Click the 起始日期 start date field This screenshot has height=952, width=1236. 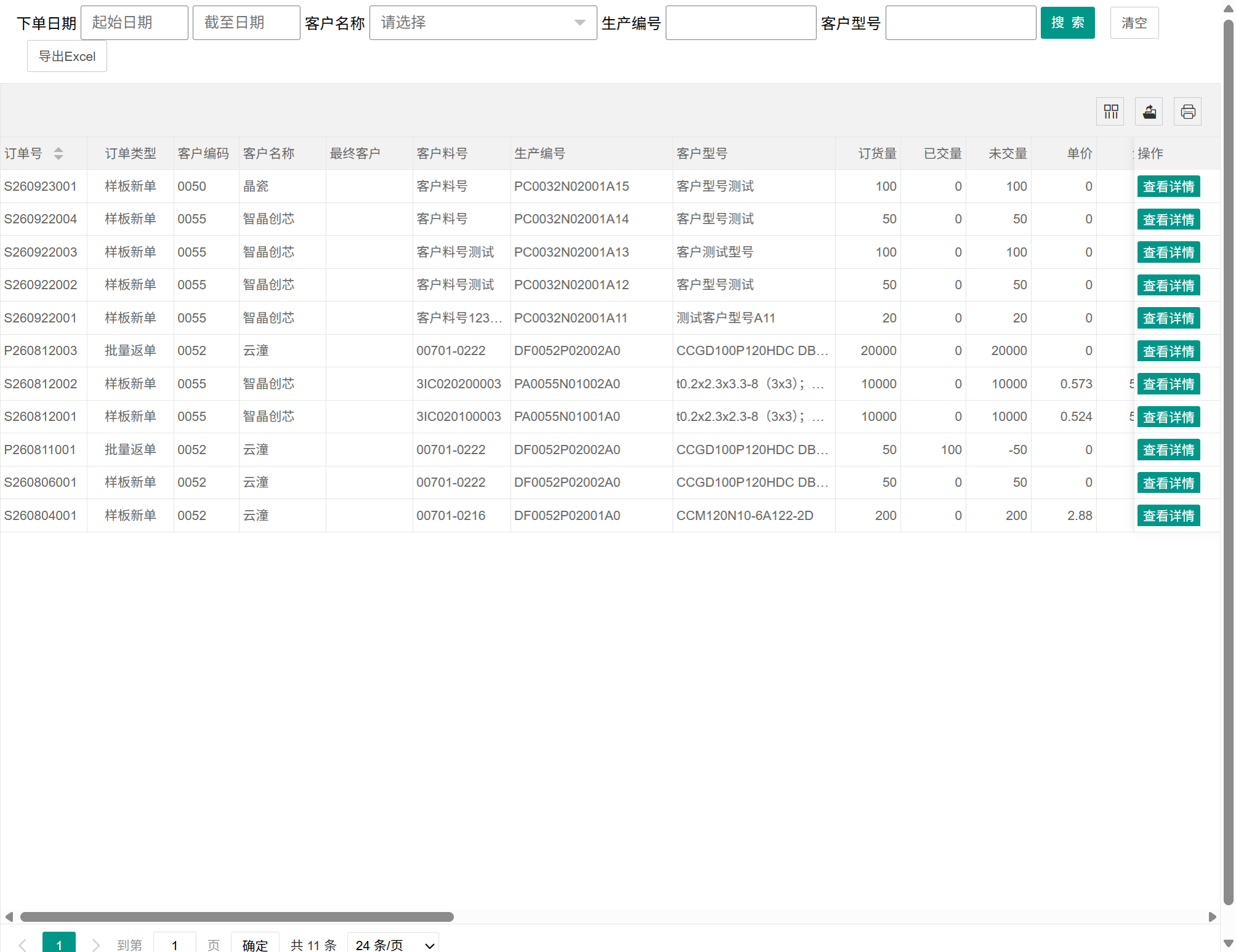pyautogui.click(x=134, y=23)
